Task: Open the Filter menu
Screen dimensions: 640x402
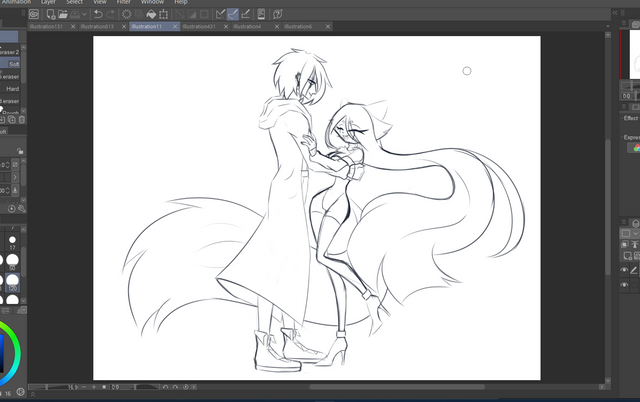Action: (x=124, y=2)
